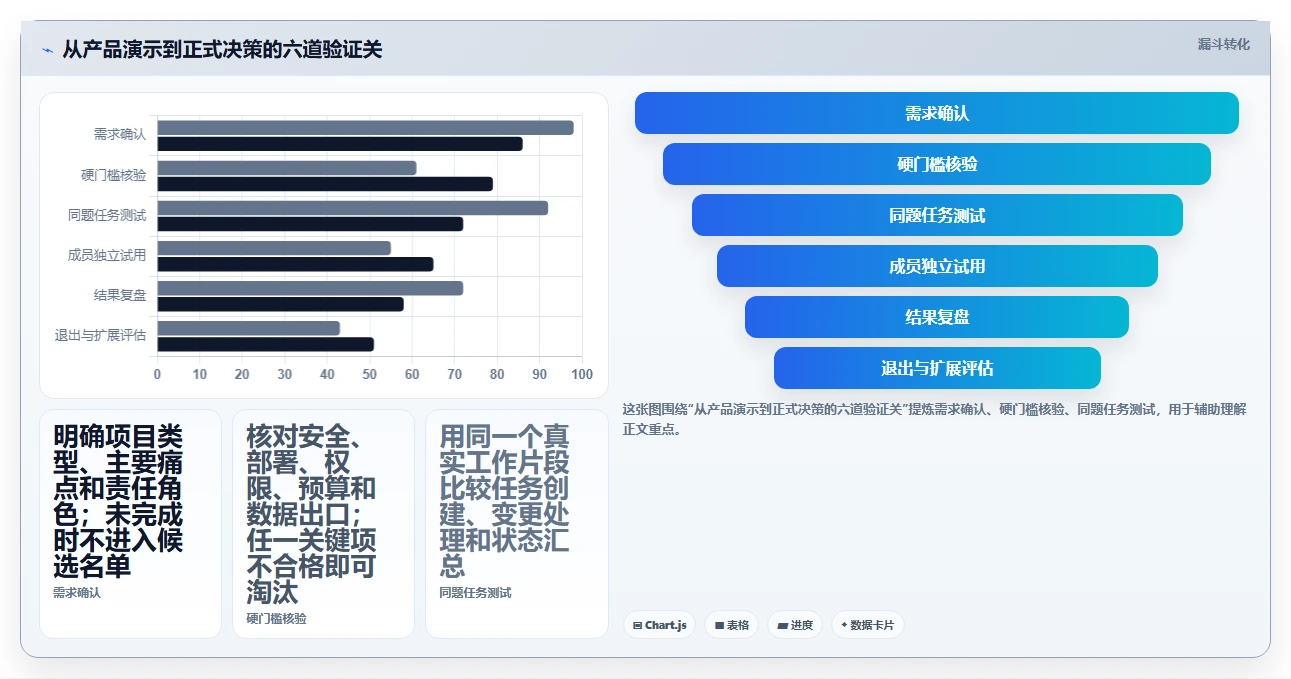Click the 表格 chip
This screenshot has width=1291, height=679.
click(x=731, y=625)
